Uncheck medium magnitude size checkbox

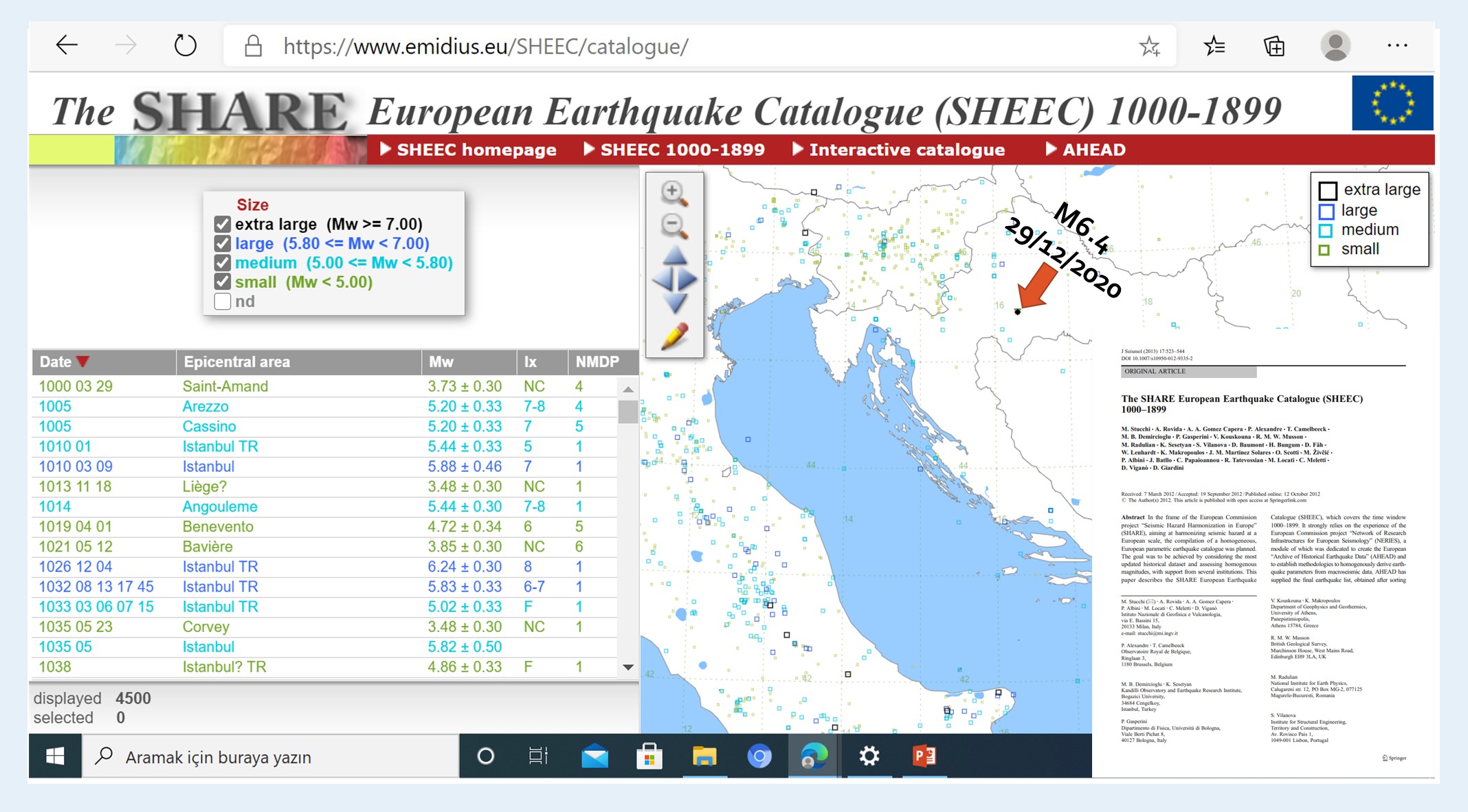point(222,262)
